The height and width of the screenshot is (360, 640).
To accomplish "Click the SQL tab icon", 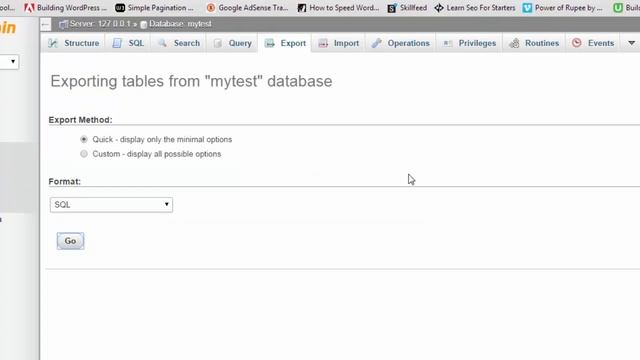I will 117,43.
